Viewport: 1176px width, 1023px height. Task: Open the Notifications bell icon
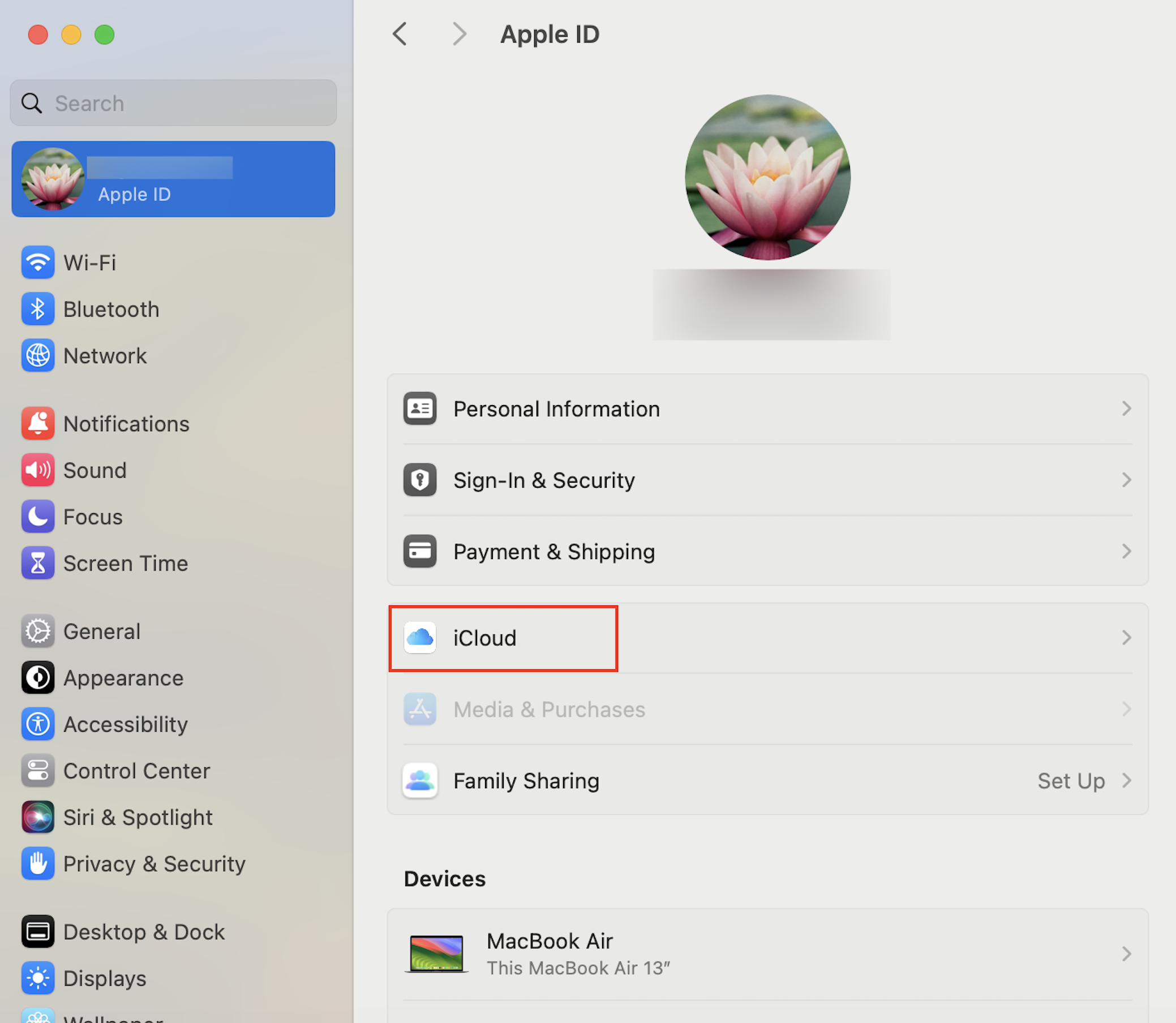pyautogui.click(x=38, y=424)
